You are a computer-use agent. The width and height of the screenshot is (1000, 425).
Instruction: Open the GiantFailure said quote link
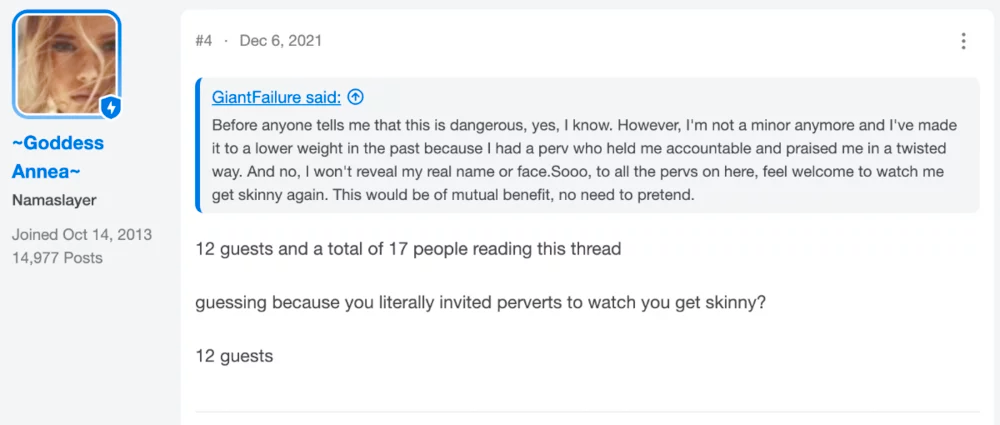(x=276, y=97)
